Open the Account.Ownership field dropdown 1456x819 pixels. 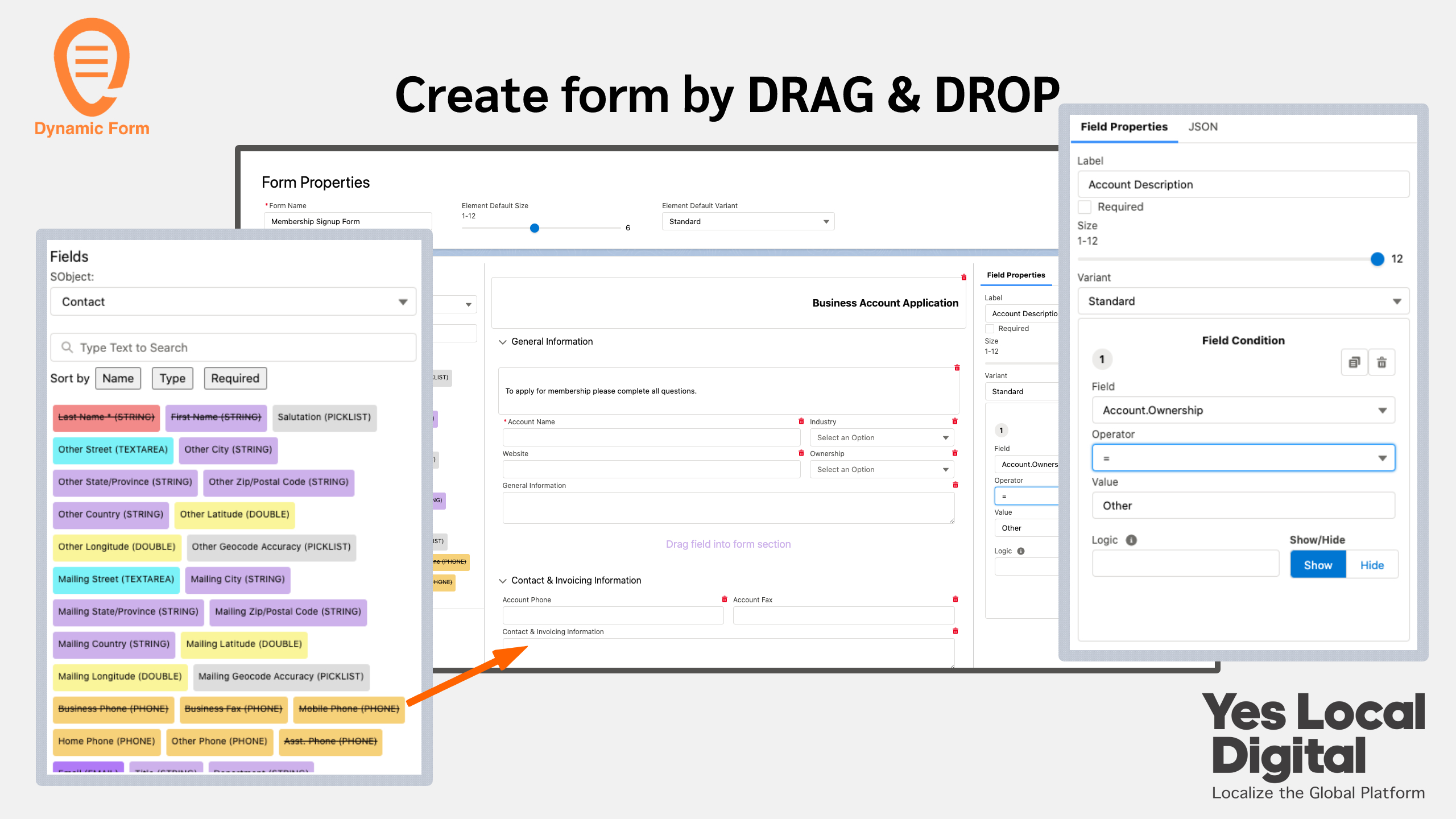coord(1243,411)
